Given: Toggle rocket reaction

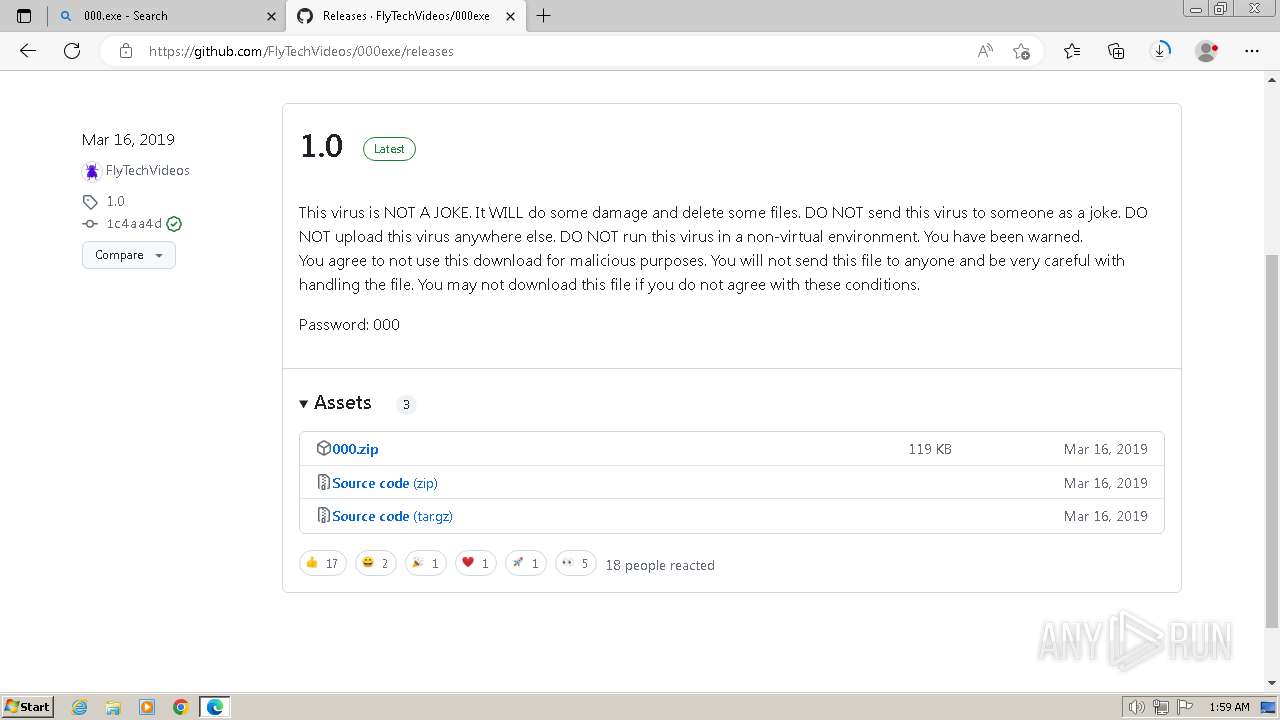Looking at the screenshot, I should [x=526, y=563].
